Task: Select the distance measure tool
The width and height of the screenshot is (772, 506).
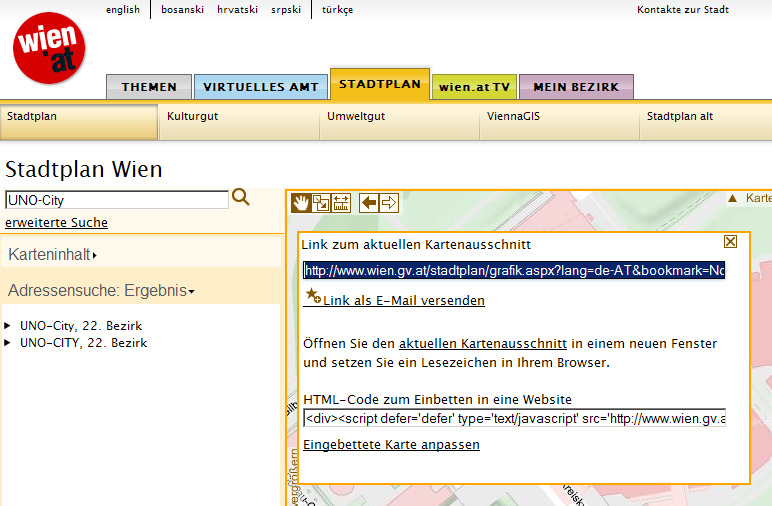Action: [341, 203]
